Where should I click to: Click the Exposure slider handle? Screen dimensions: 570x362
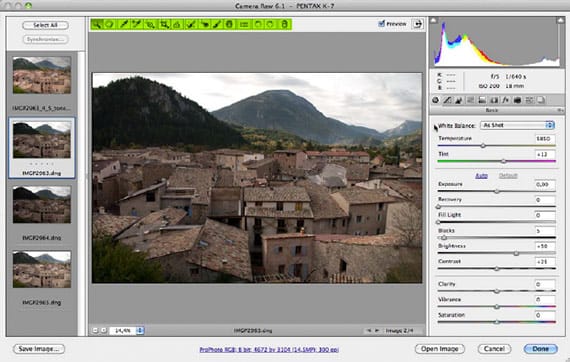(x=497, y=191)
